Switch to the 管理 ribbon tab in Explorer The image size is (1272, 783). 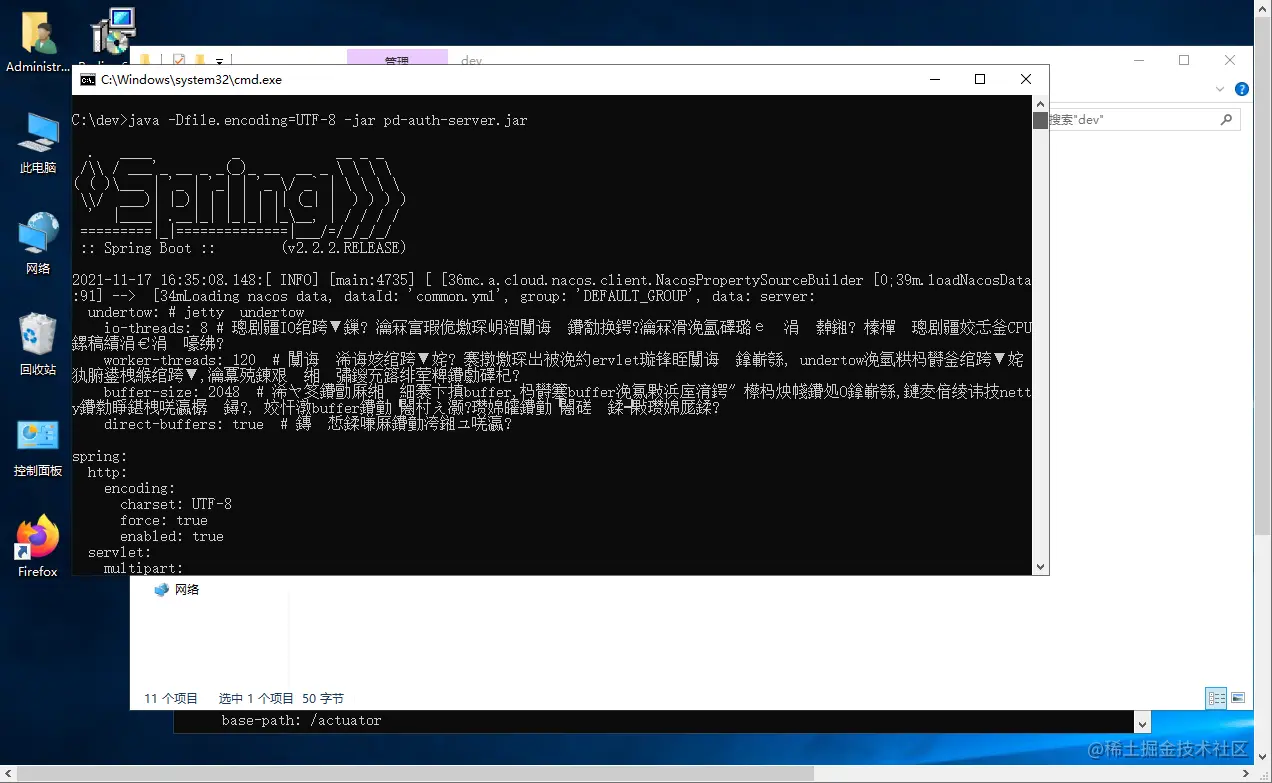(x=397, y=60)
